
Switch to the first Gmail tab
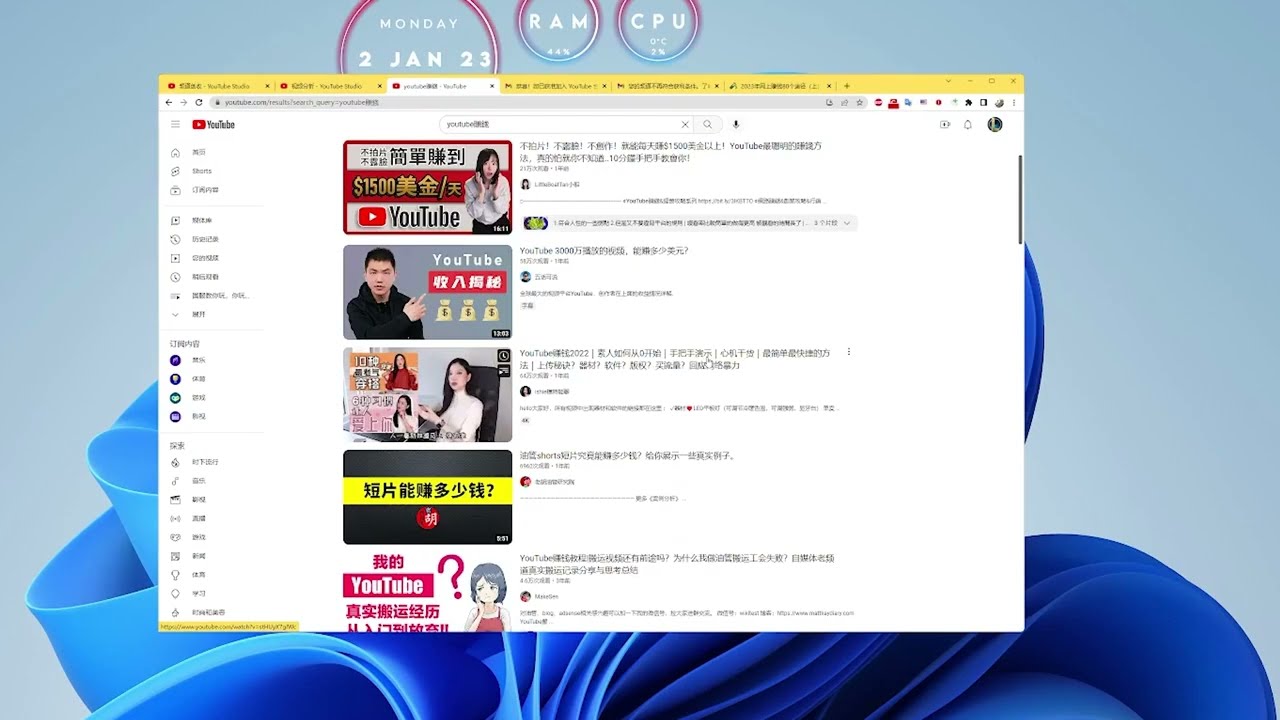(554, 86)
